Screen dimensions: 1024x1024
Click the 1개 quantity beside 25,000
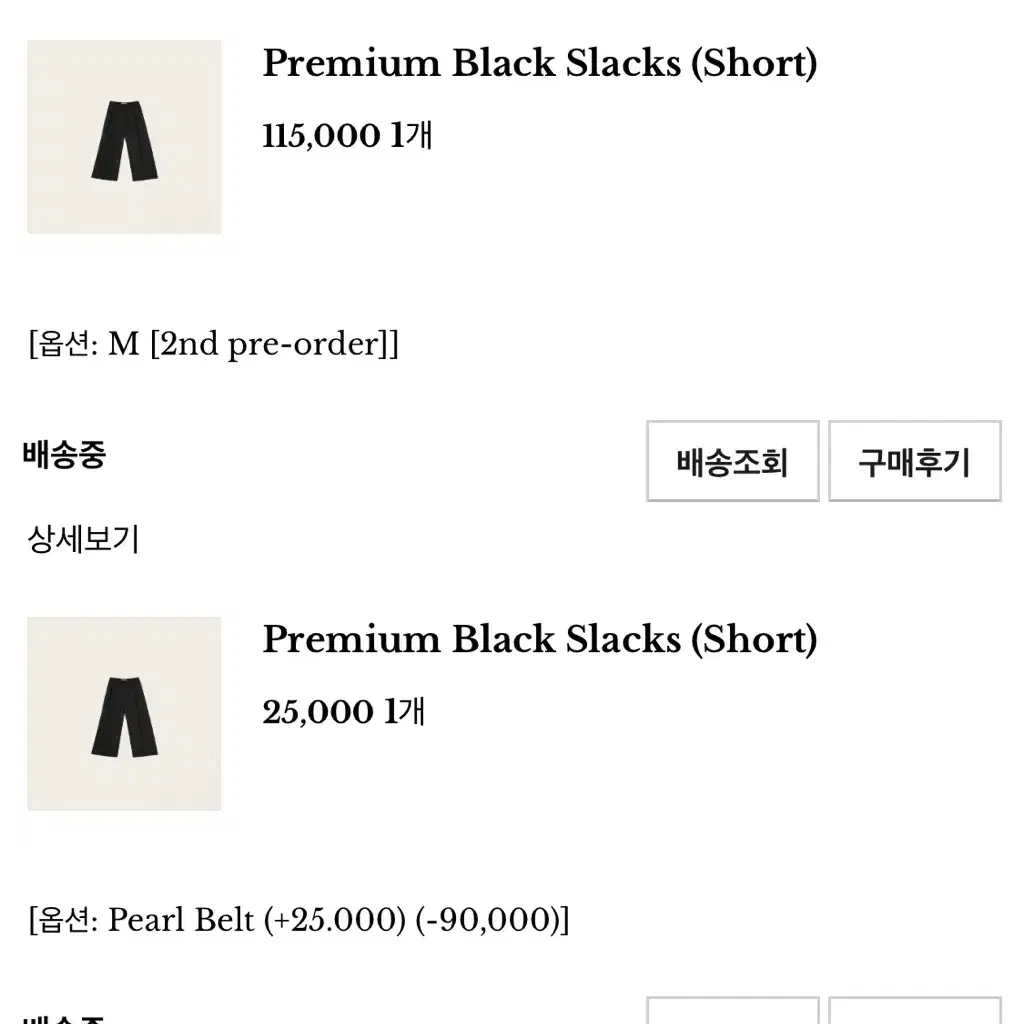click(x=405, y=712)
